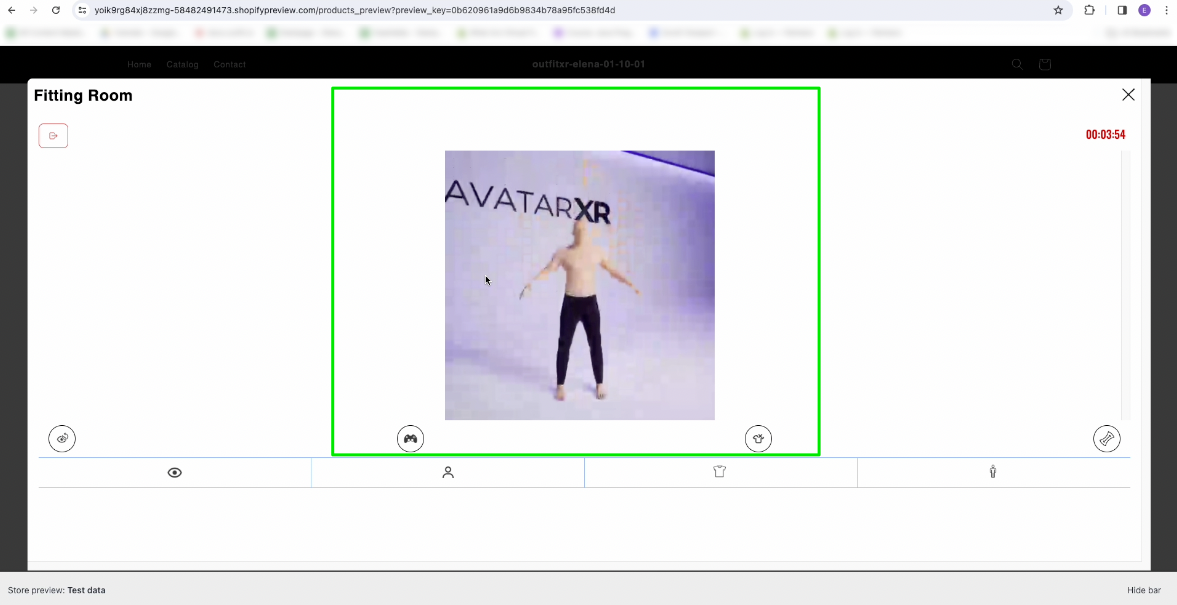
Task: Click the round eye rotation icon
Action: point(62,438)
